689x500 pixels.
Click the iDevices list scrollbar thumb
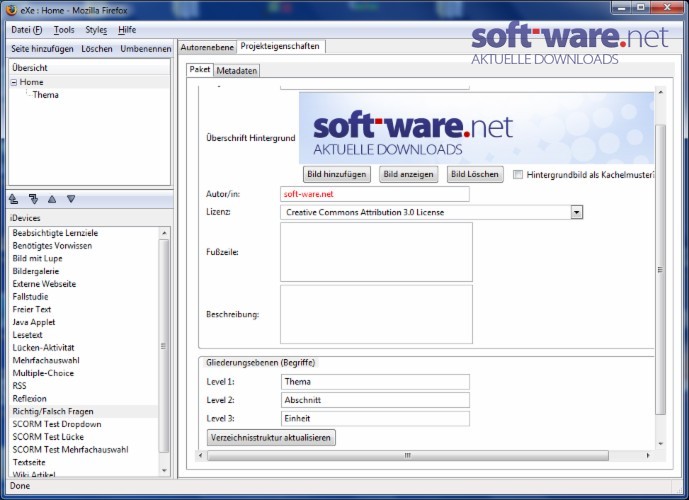163,346
